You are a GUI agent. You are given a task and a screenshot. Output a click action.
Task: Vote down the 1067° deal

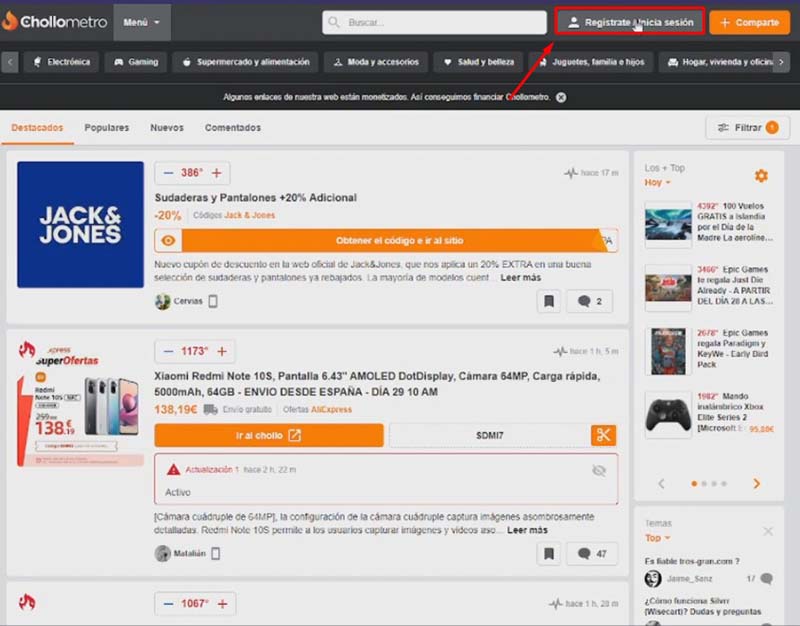click(168, 604)
